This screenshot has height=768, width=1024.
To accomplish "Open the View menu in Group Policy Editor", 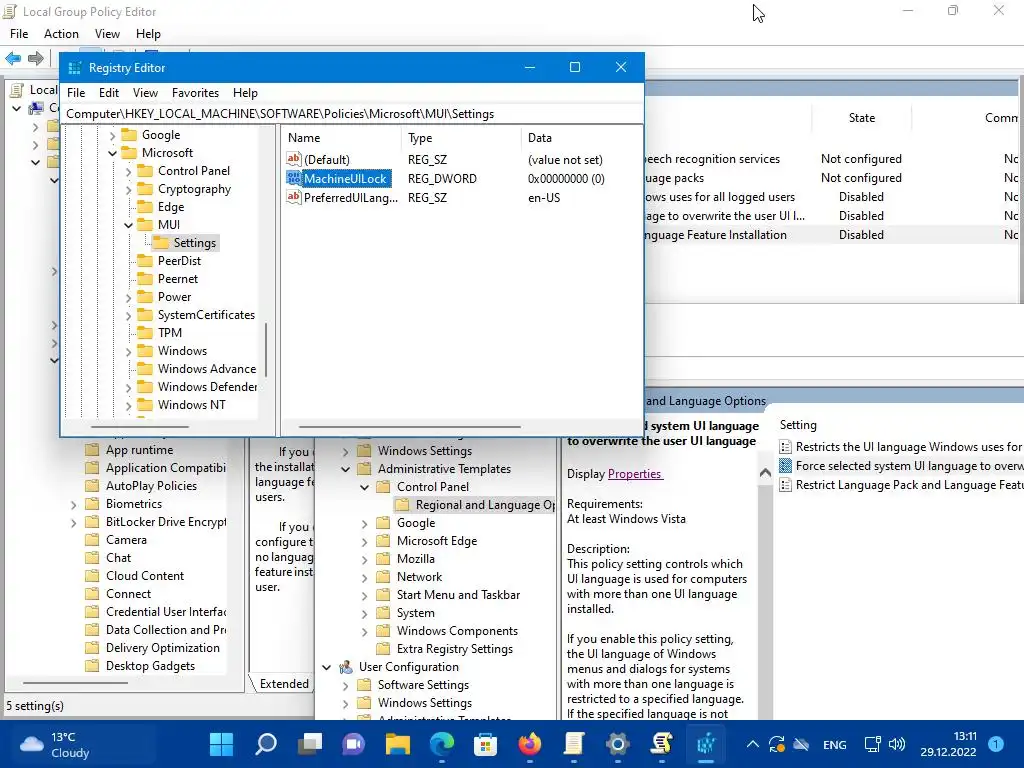I will tap(107, 33).
